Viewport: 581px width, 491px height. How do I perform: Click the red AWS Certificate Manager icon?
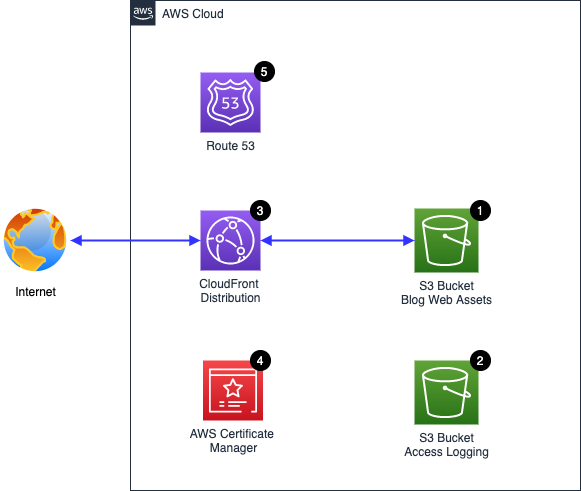[x=233, y=390]
